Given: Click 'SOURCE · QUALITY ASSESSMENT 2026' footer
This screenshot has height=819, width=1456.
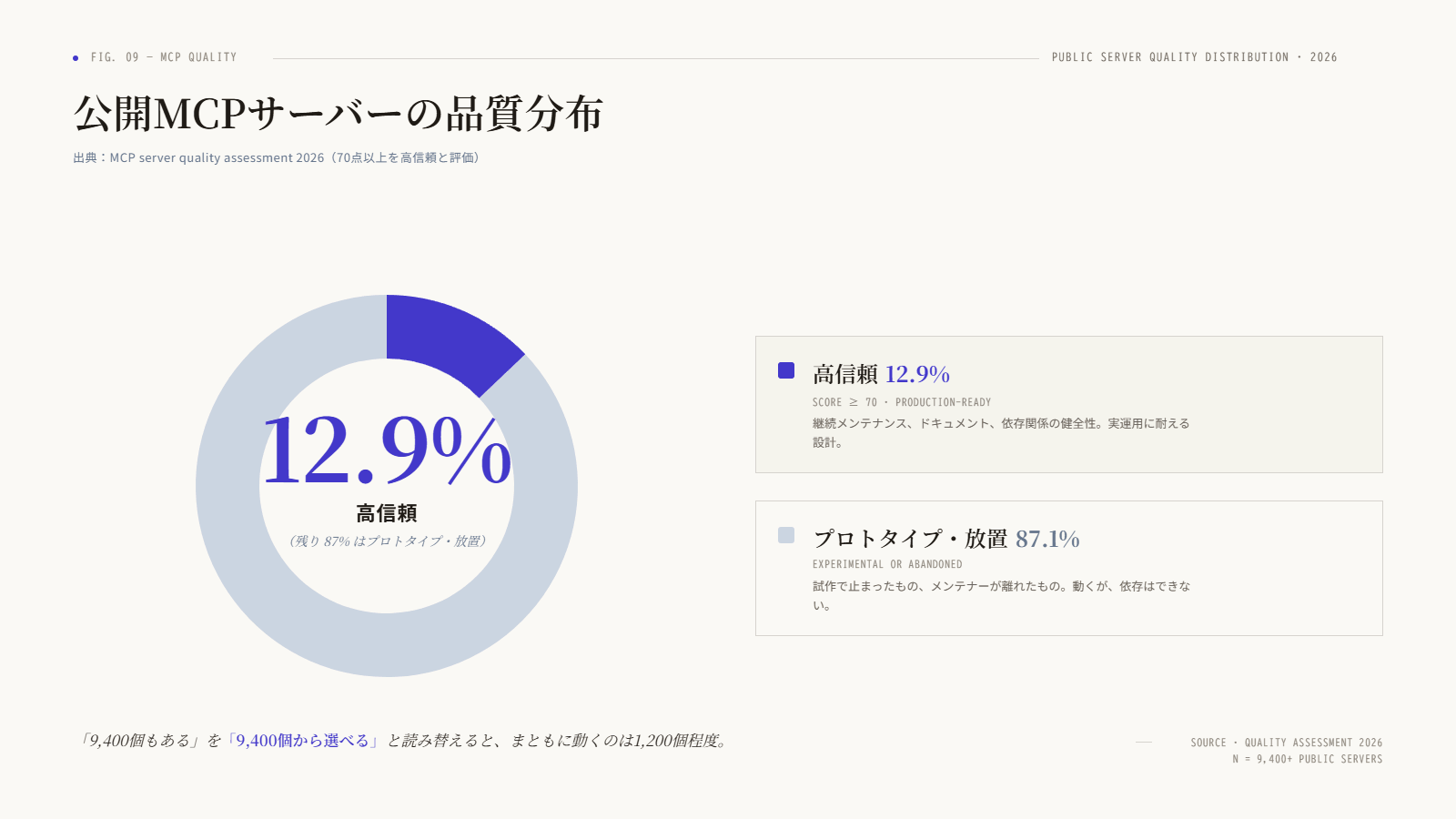Looking at the screenshot, I should tap(1286, 743).
